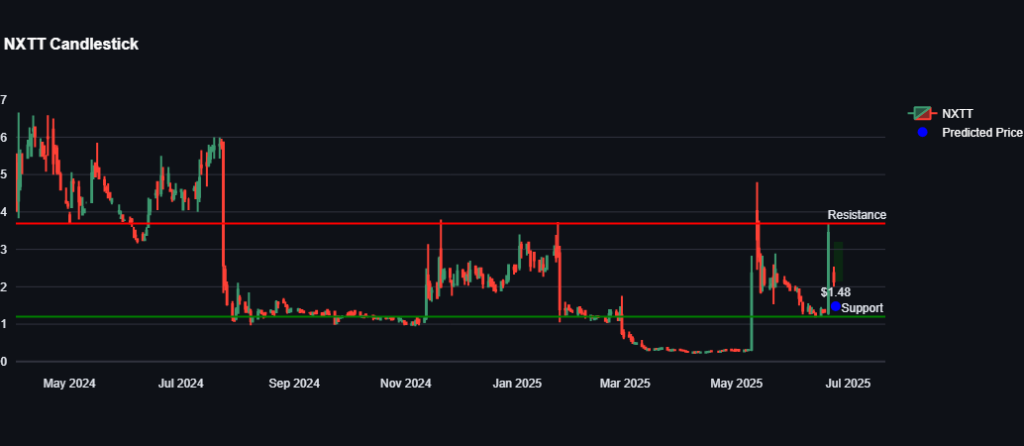Click the Resistance annotation label
The width and height of the screenshot is (1024, 446).
point(856,215)
